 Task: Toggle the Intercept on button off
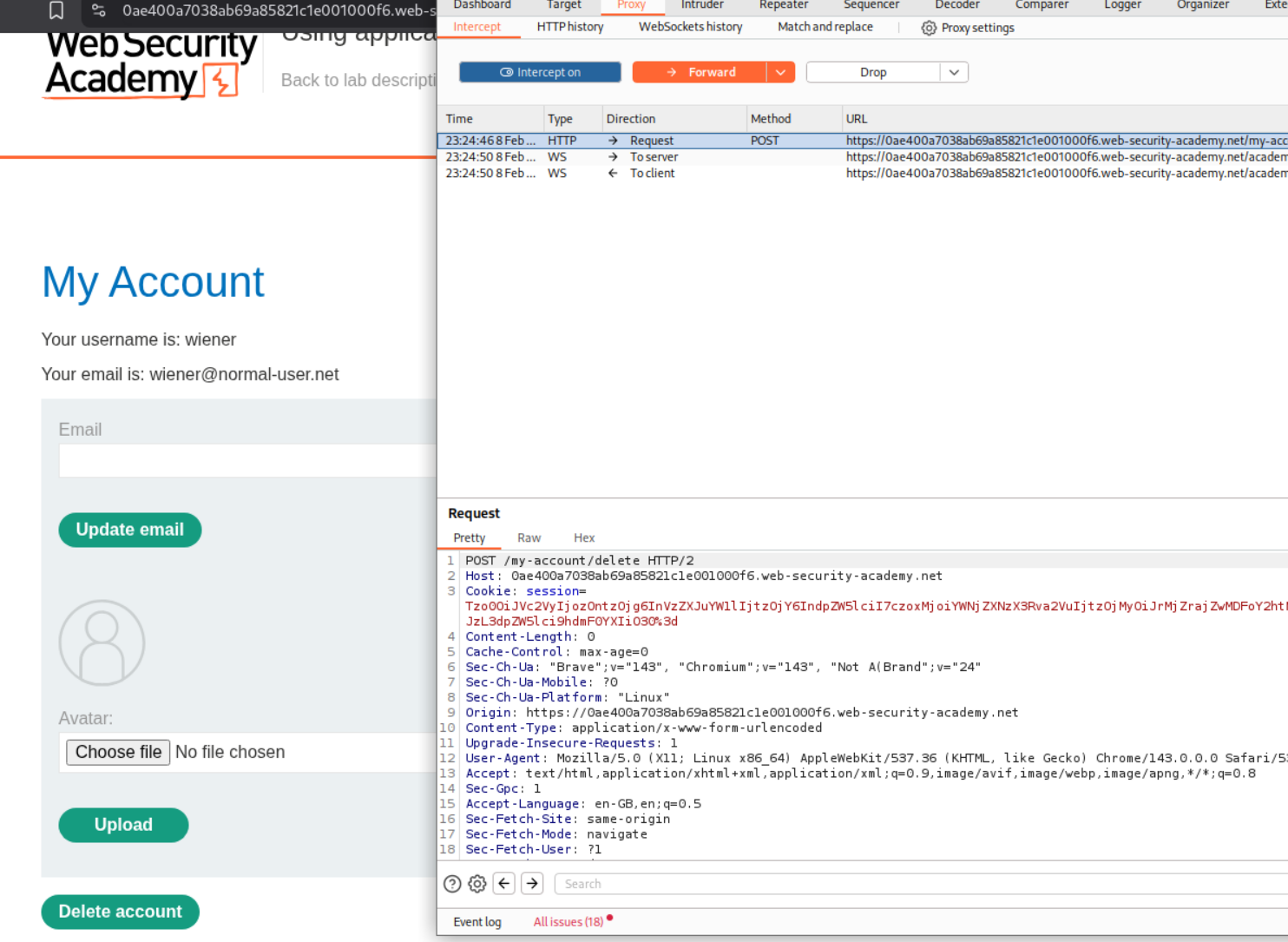click(540, 72)
